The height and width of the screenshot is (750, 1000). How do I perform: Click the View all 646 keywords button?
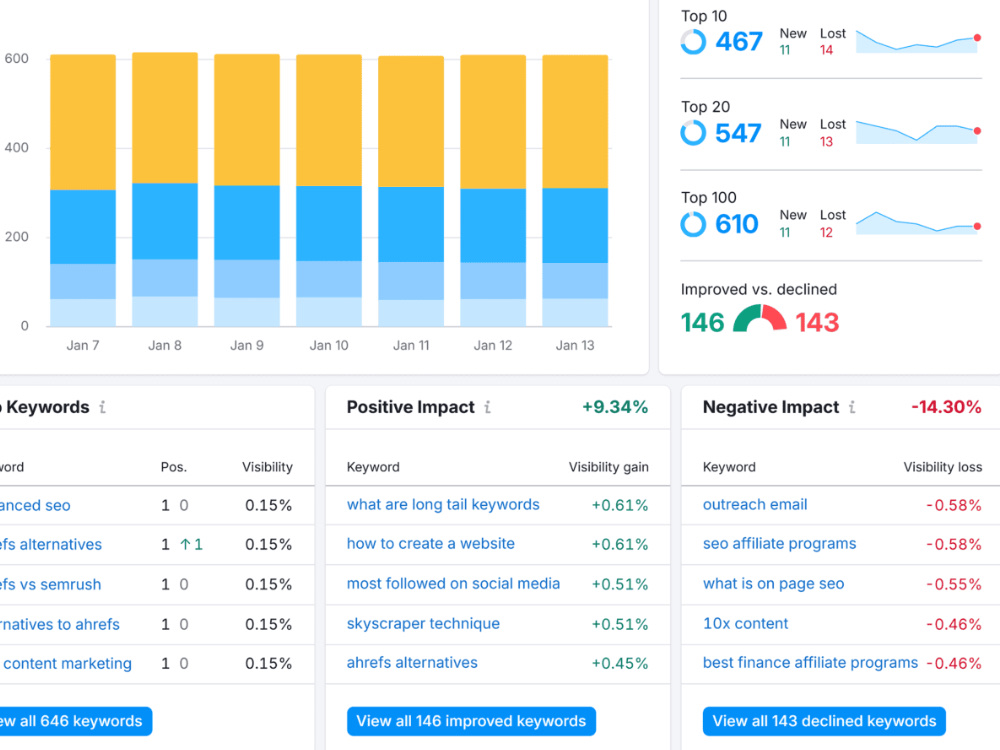[x=75, y=721]
